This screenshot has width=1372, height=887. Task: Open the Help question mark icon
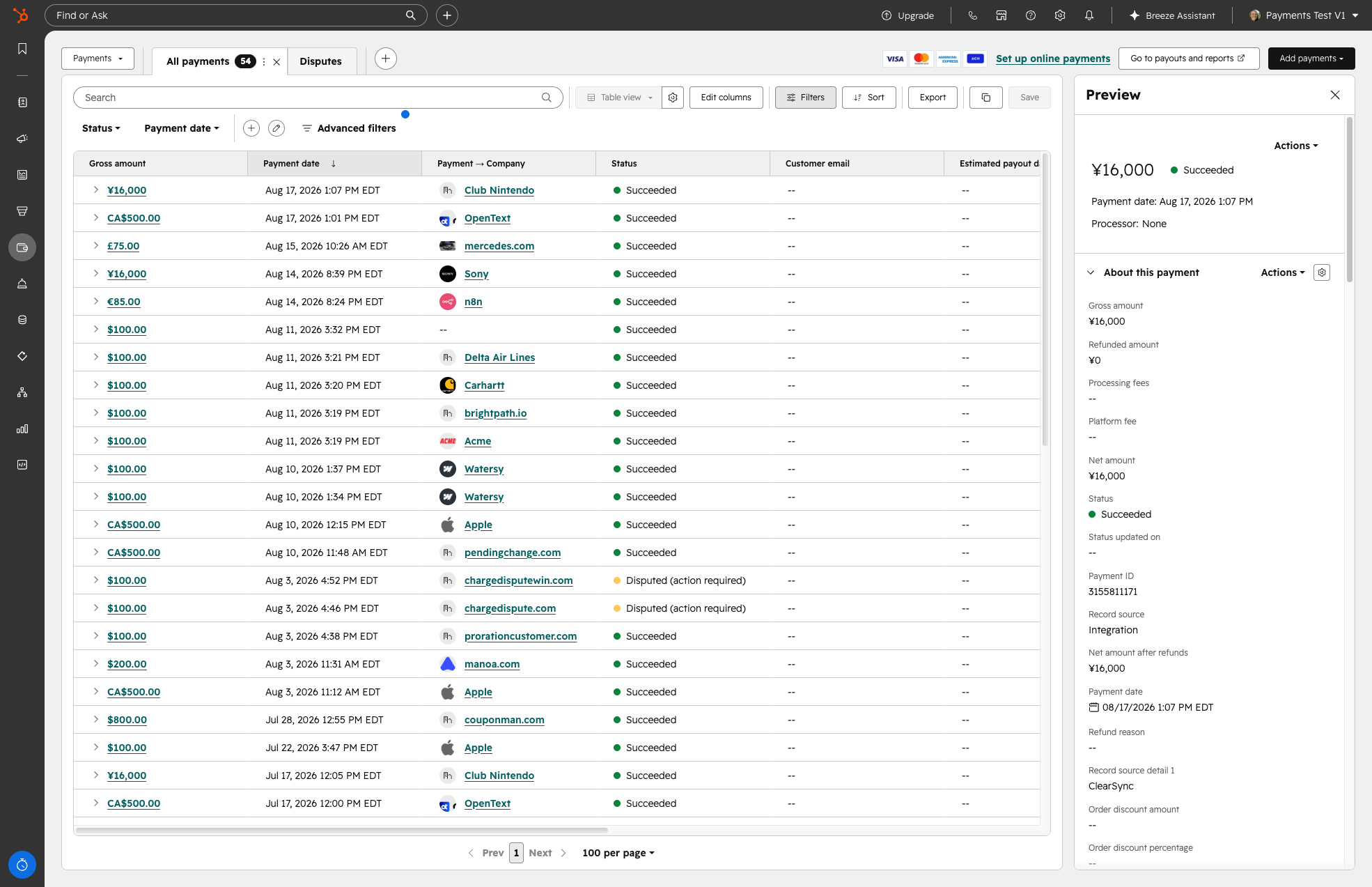1031,15
